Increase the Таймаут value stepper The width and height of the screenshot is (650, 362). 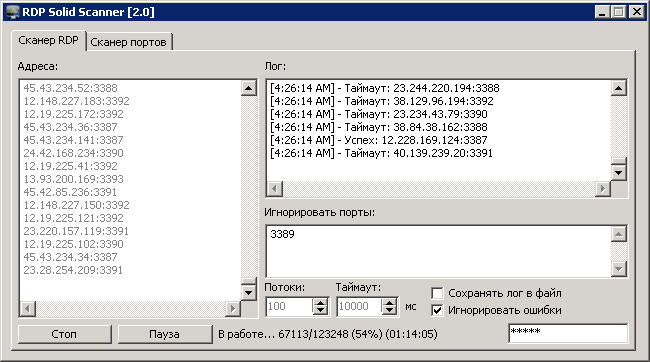389,303
